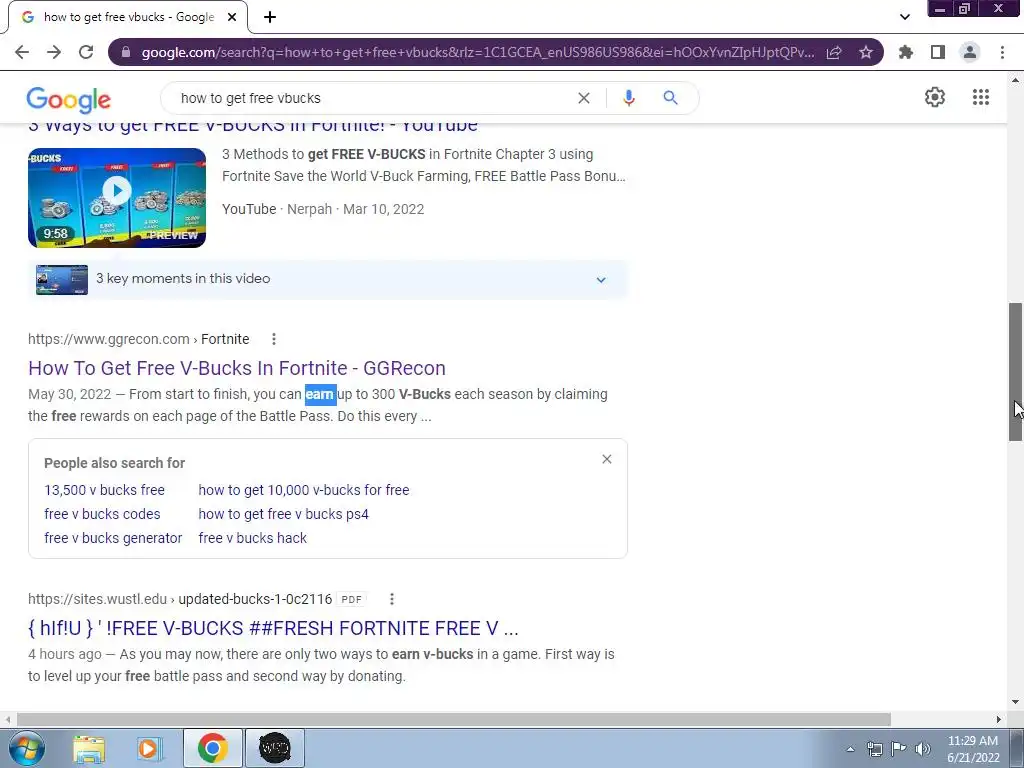
Task: Toggle the Chrome side panel
Action: click(x=938, y=52)
